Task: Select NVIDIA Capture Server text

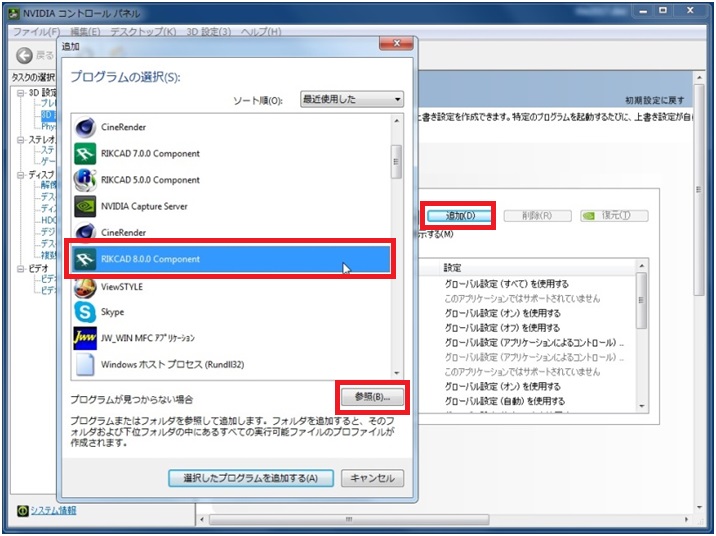Action: (x=144, y=206)
